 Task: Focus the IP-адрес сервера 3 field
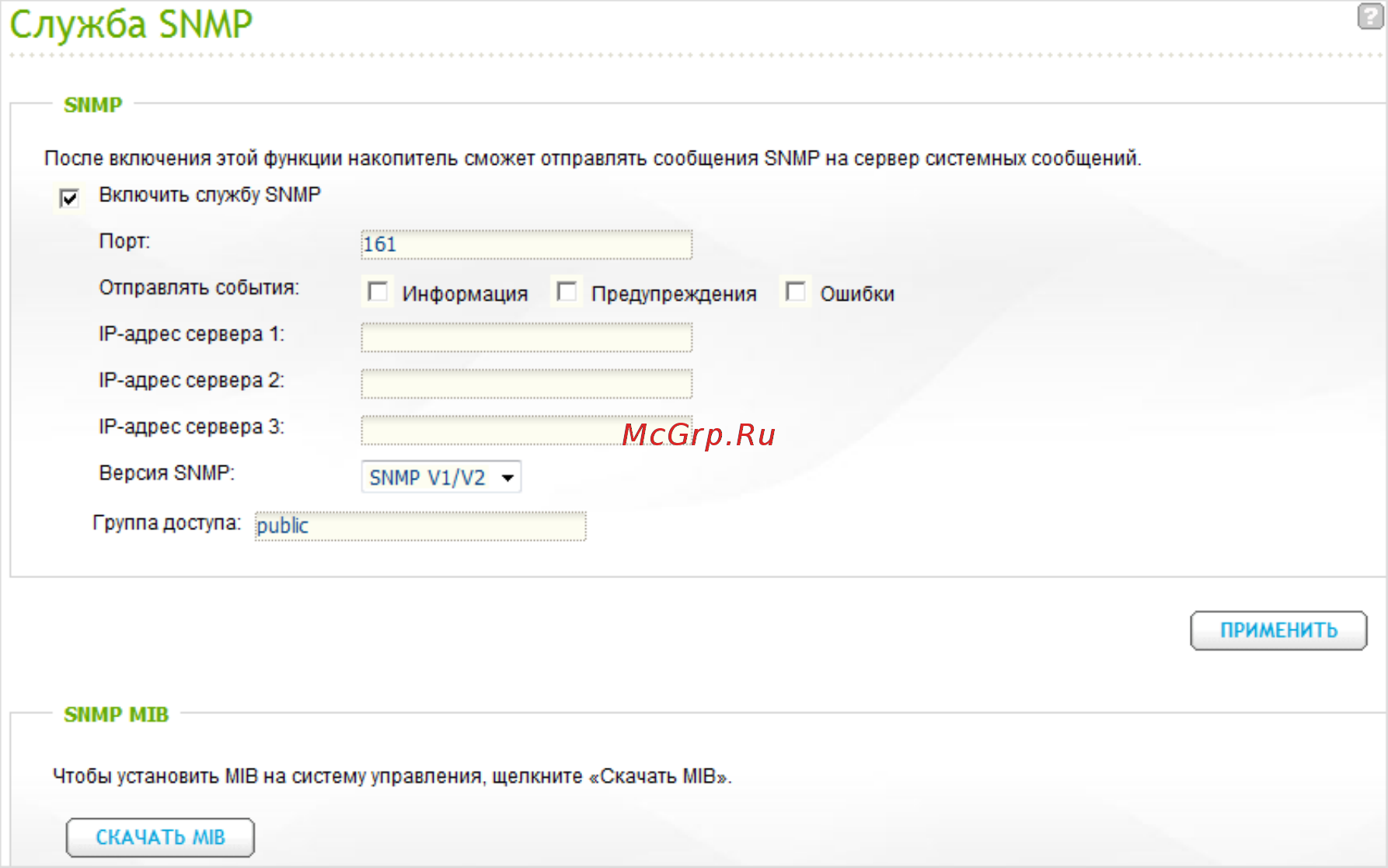pyautogui.click(x=526, y=431)
